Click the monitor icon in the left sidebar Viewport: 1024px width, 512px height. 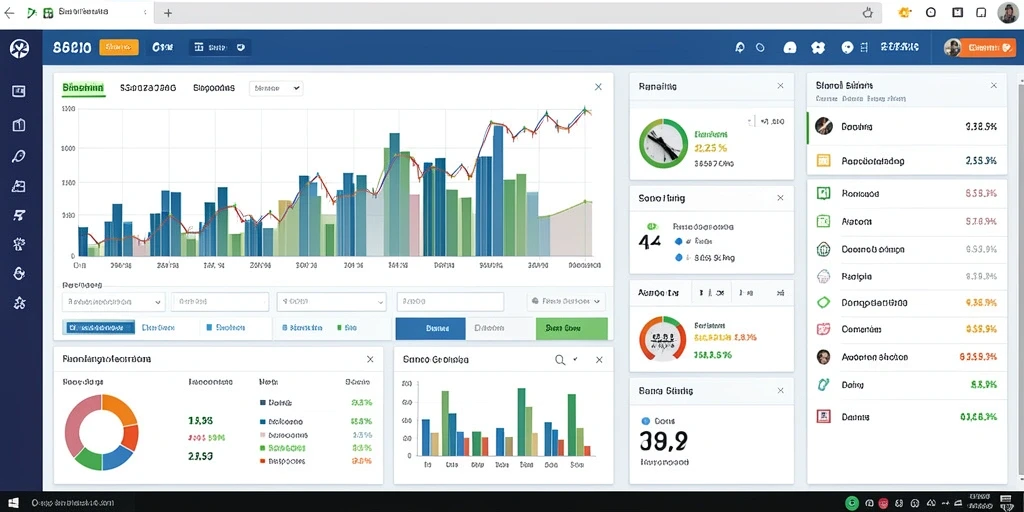(x=19, y=91)
